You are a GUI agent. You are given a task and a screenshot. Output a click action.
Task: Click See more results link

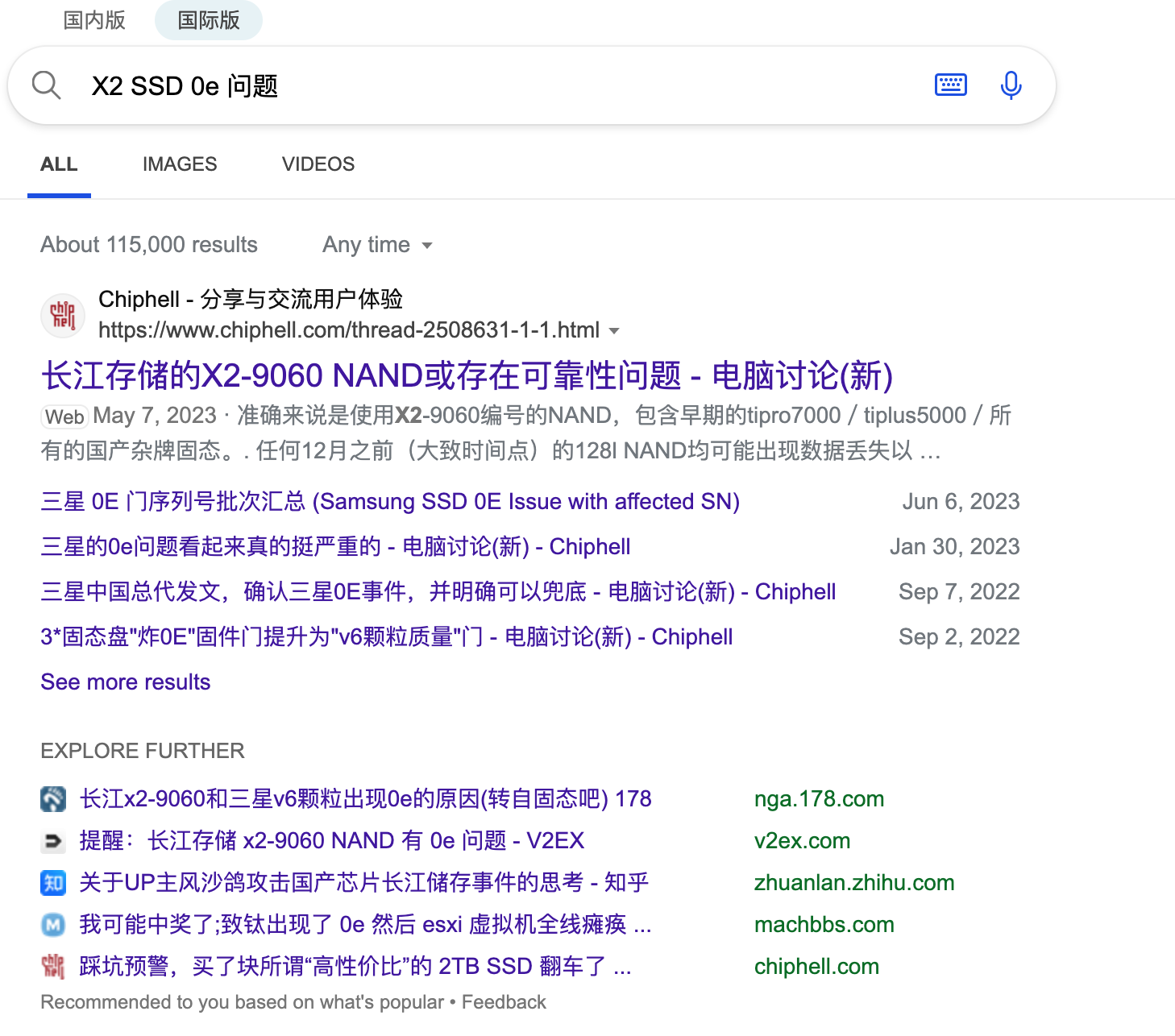(126, 682)
